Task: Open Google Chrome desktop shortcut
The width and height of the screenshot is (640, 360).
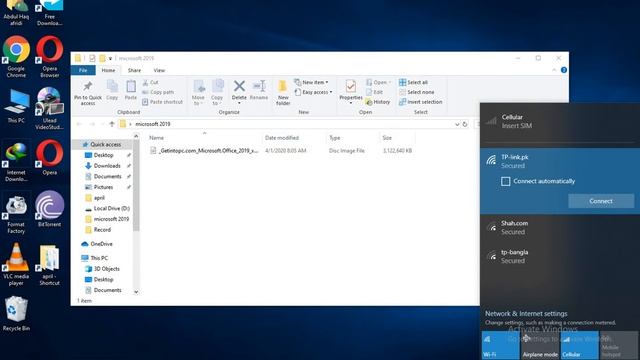Action: [x=16, y=57]
